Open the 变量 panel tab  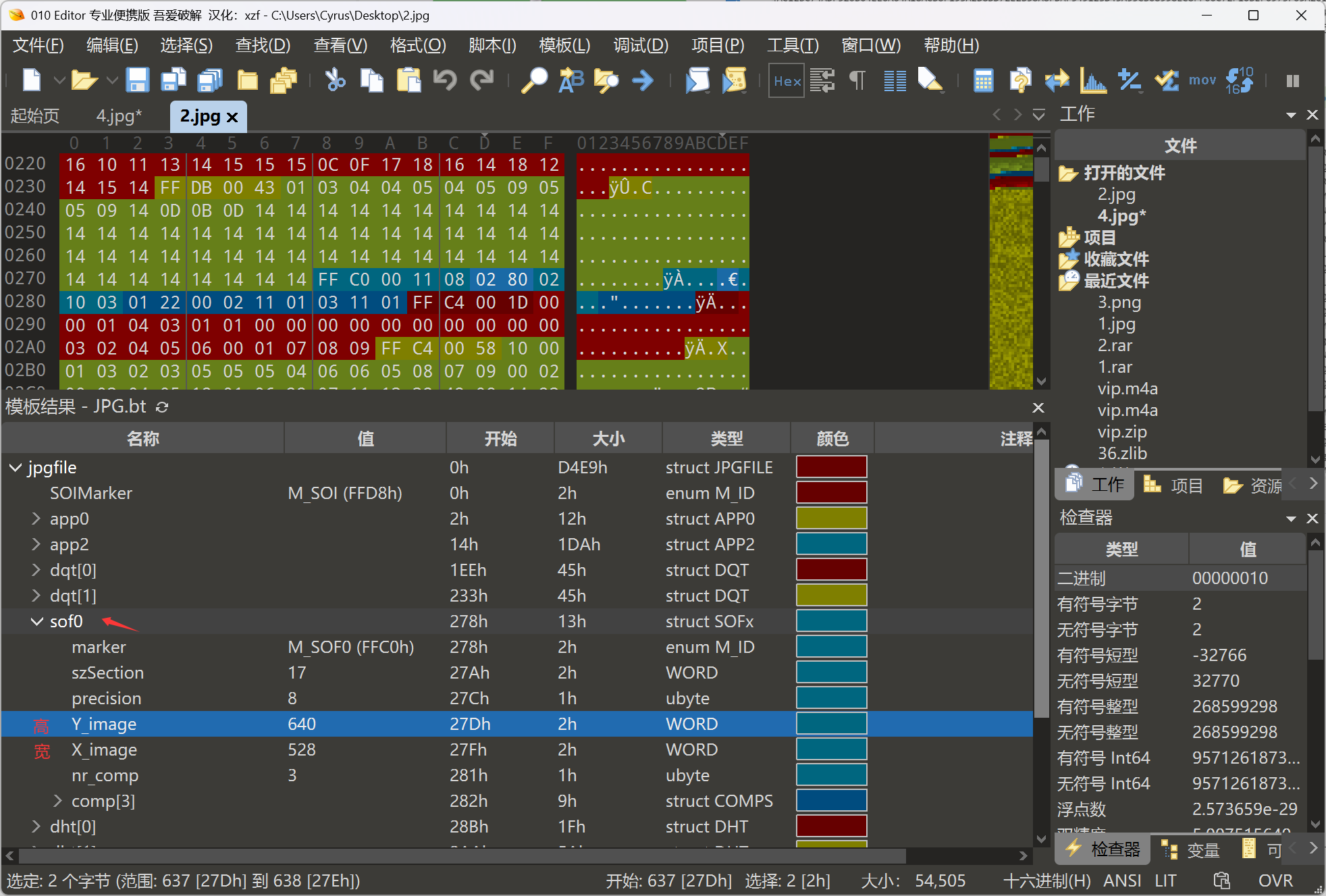[x=1192, y=849]
